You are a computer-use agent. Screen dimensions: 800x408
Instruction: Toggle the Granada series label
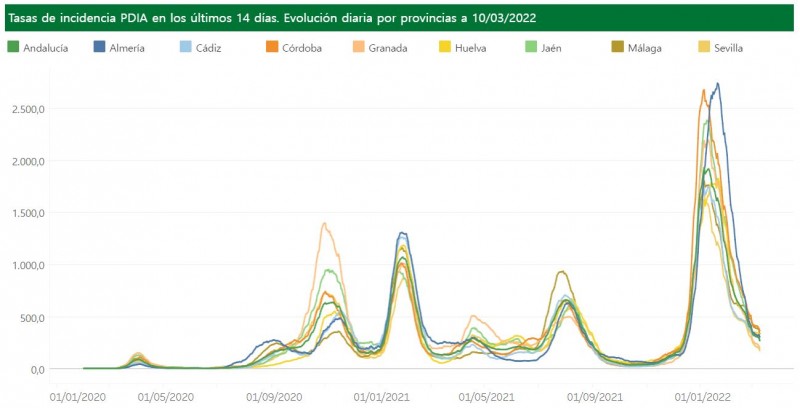coord(388,48)
